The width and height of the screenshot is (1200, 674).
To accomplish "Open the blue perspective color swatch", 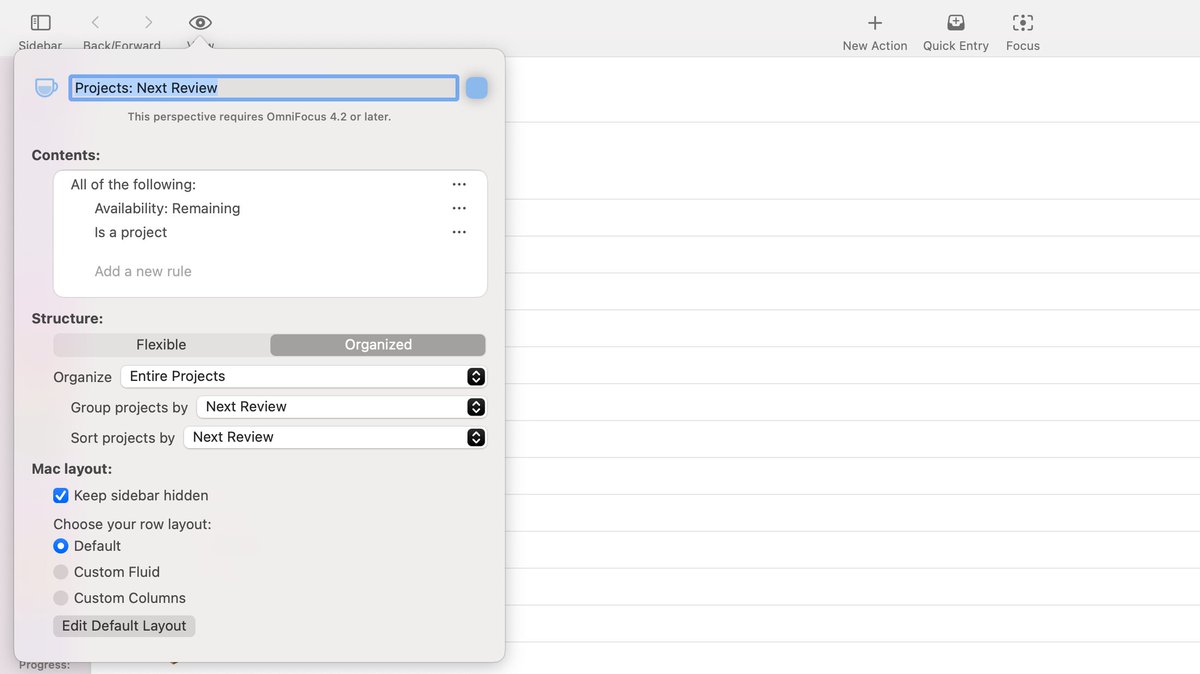I will 477,88.
